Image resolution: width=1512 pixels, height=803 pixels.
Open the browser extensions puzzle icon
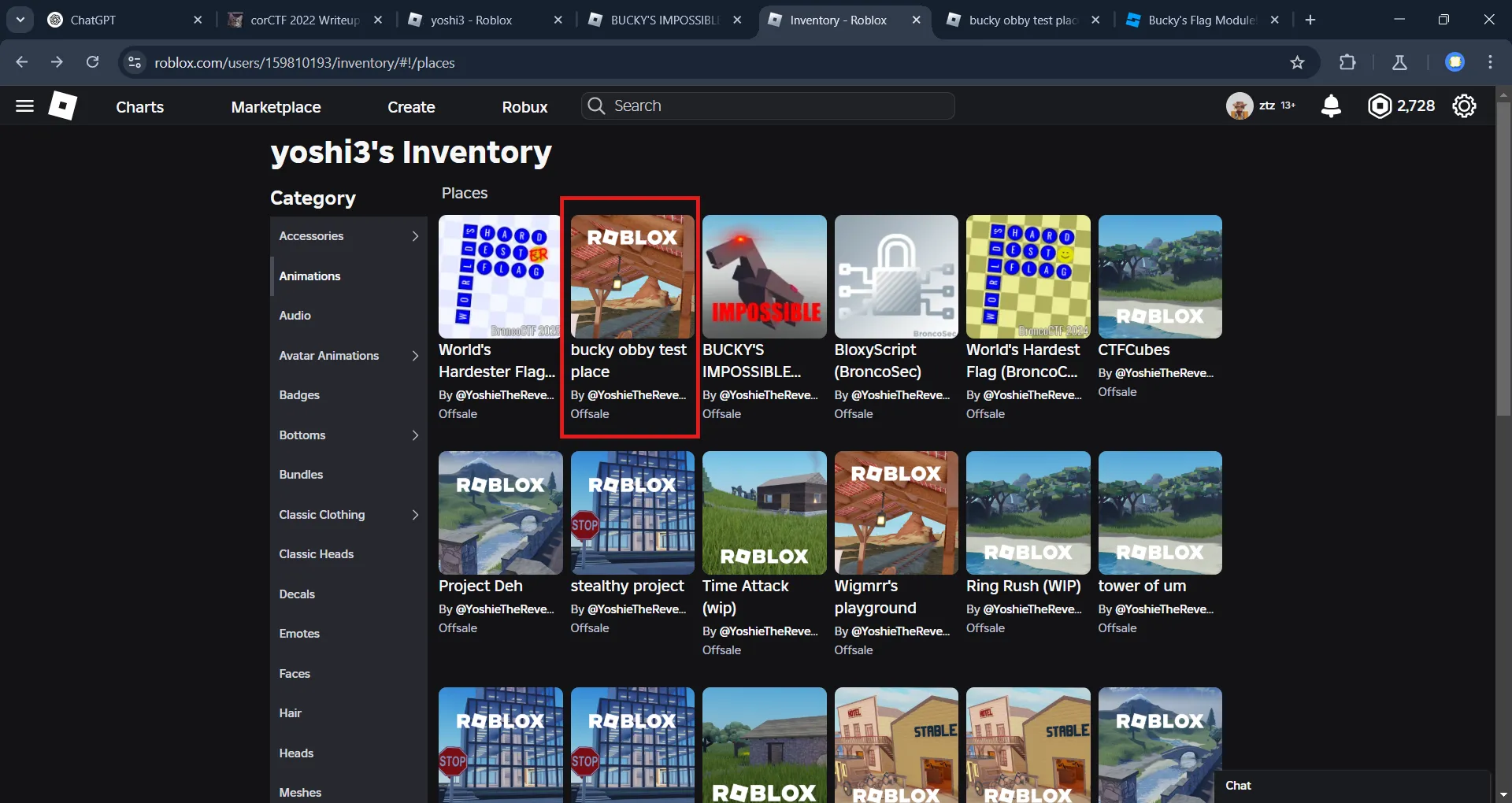(1347, 62)
